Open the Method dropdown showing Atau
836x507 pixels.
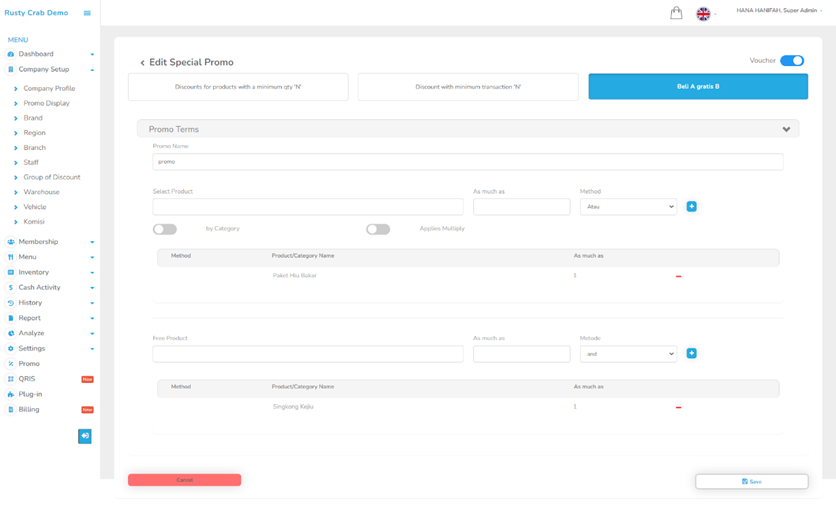(x=628, y=207)
